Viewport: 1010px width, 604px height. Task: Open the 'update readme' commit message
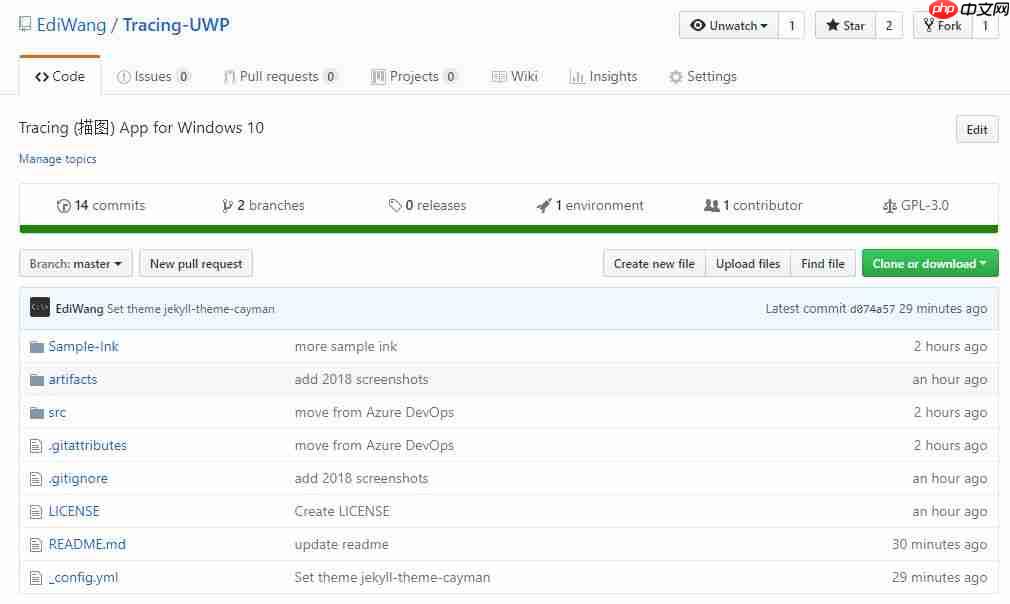pos(341,545)
